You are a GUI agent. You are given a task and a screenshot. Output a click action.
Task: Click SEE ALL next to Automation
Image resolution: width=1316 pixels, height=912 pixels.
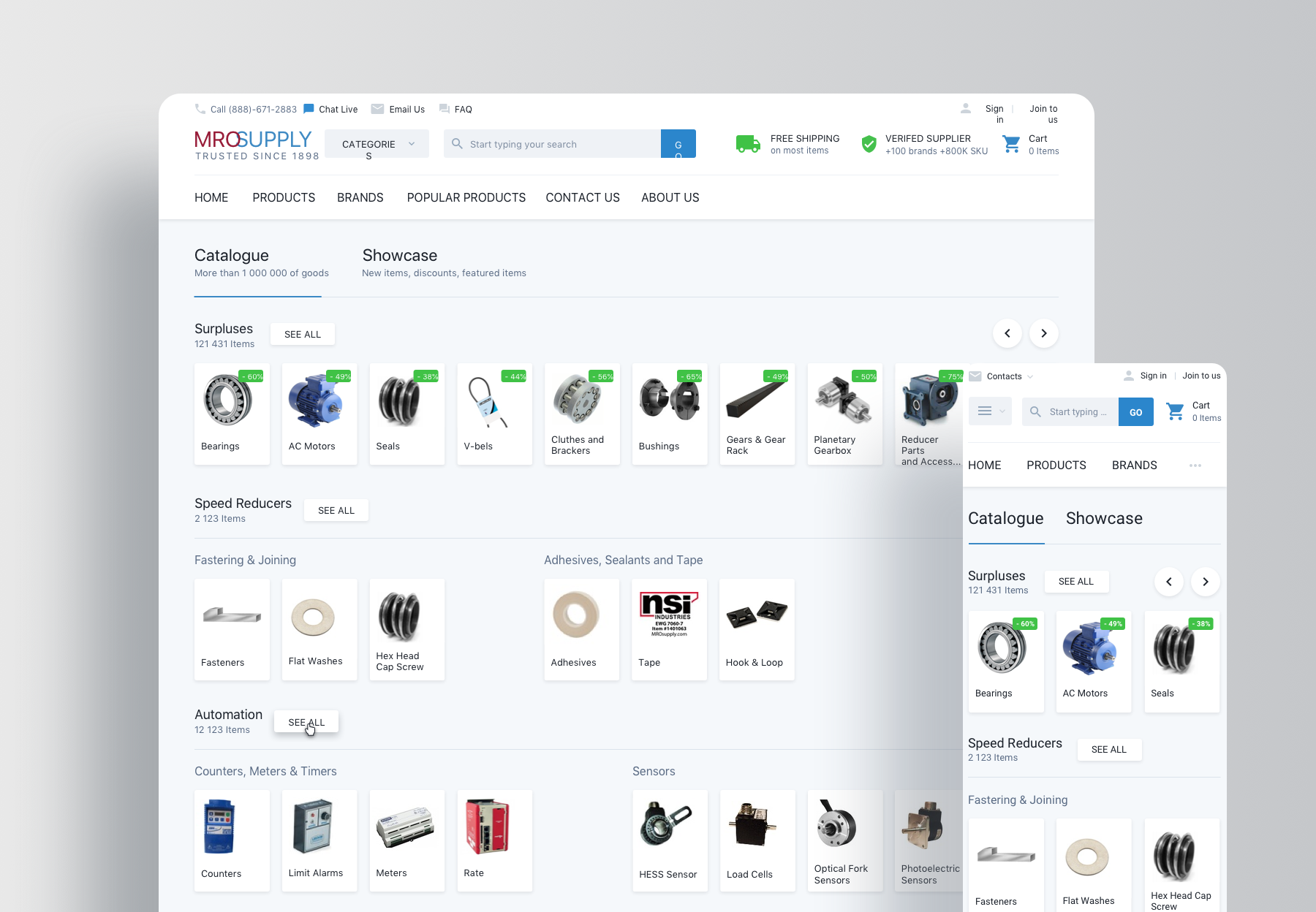pos(306,722)
